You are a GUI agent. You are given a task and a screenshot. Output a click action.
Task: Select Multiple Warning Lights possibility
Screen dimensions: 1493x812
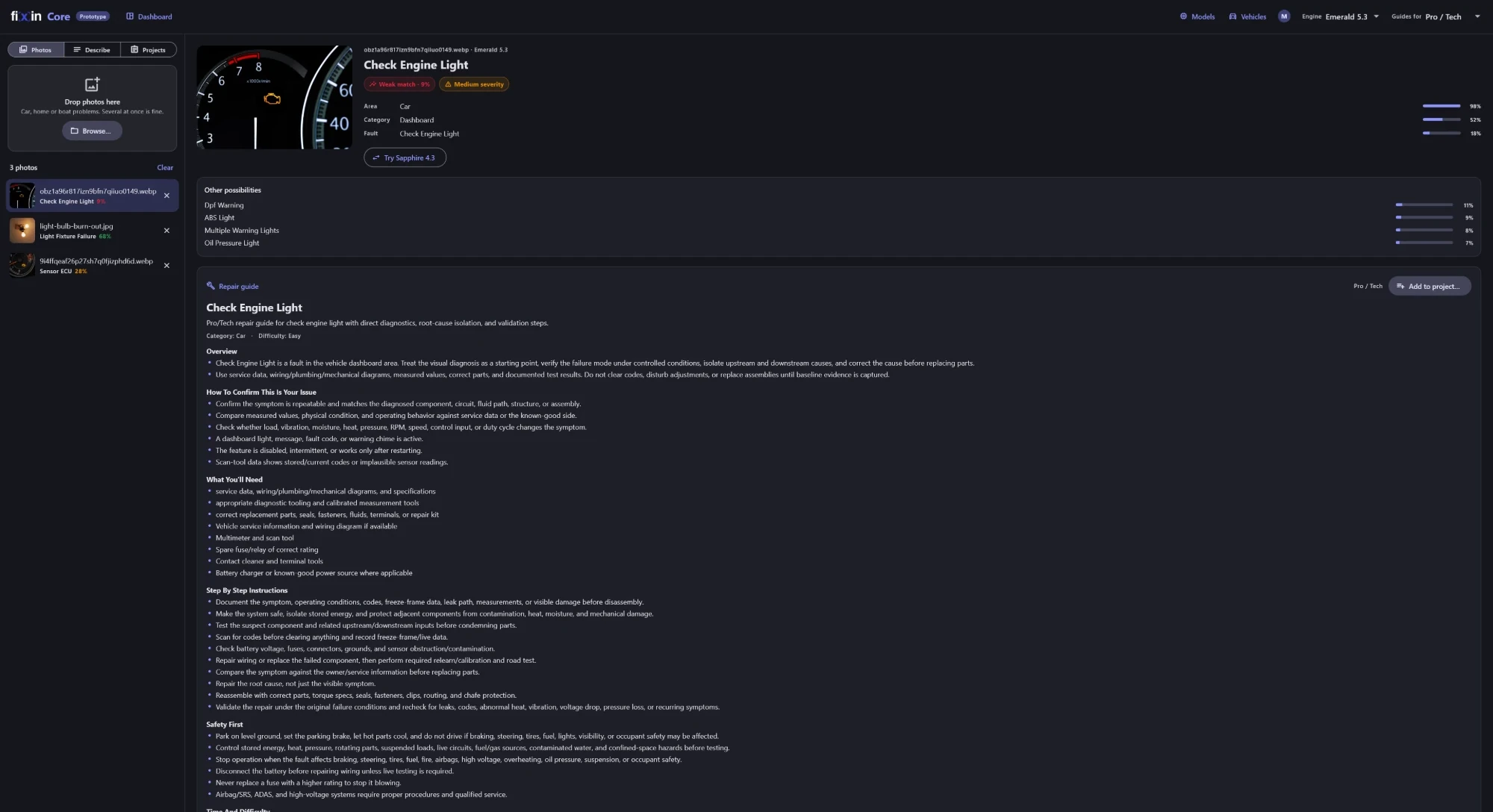coord(242,231)
